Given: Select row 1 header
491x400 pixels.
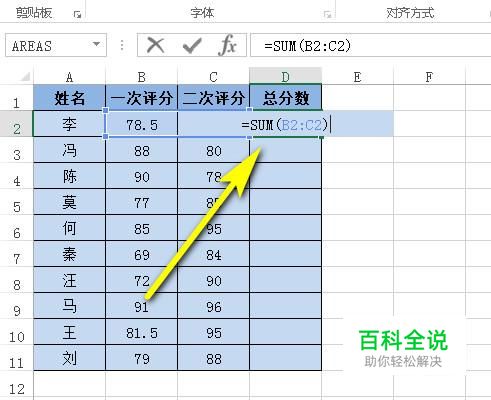Looking at the screenshot, I should click(x=17, y=98).
